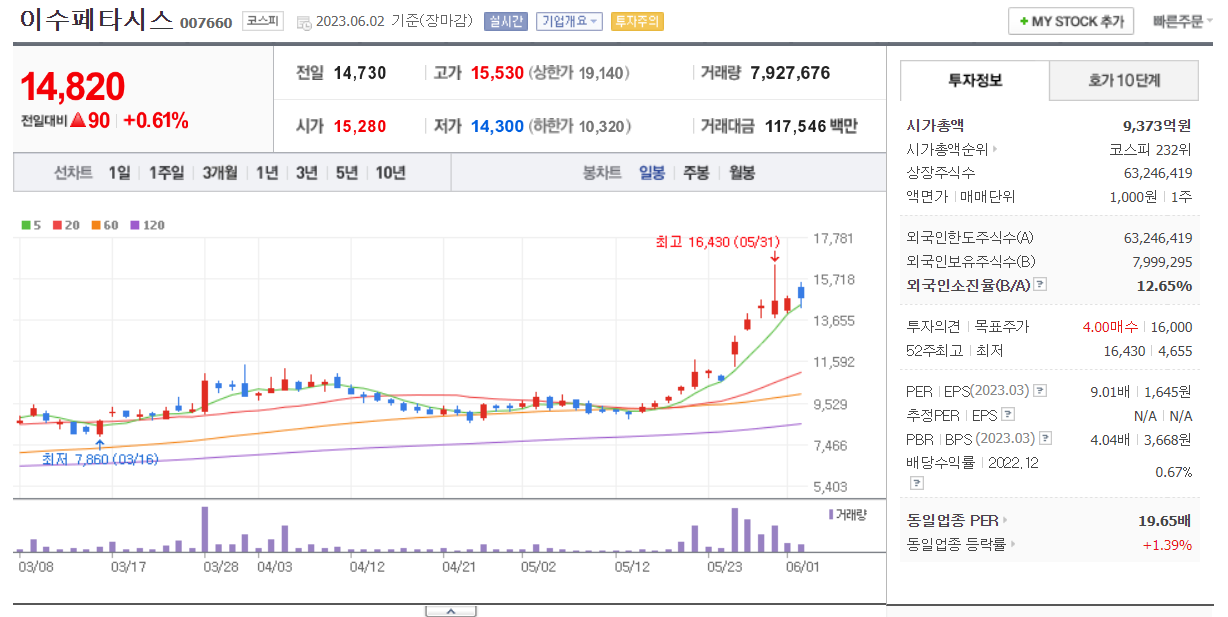Click the 배당수익률 value 0.67%

tap(1173, 472)
